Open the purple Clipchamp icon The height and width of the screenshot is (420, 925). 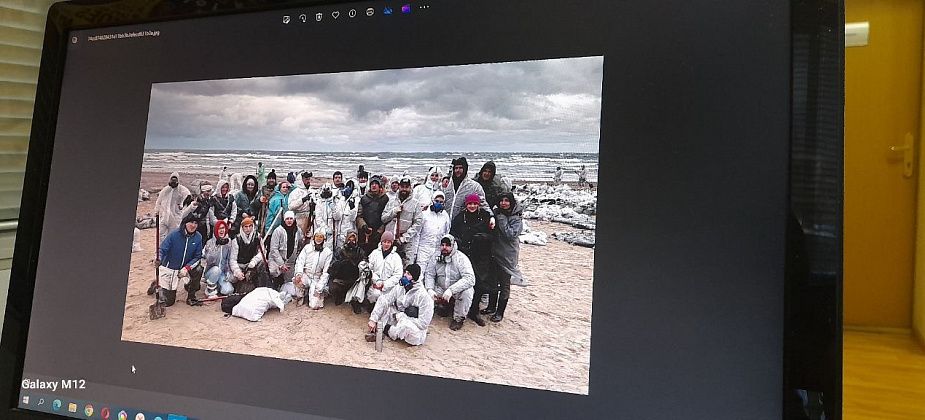[x=406, y=9]
